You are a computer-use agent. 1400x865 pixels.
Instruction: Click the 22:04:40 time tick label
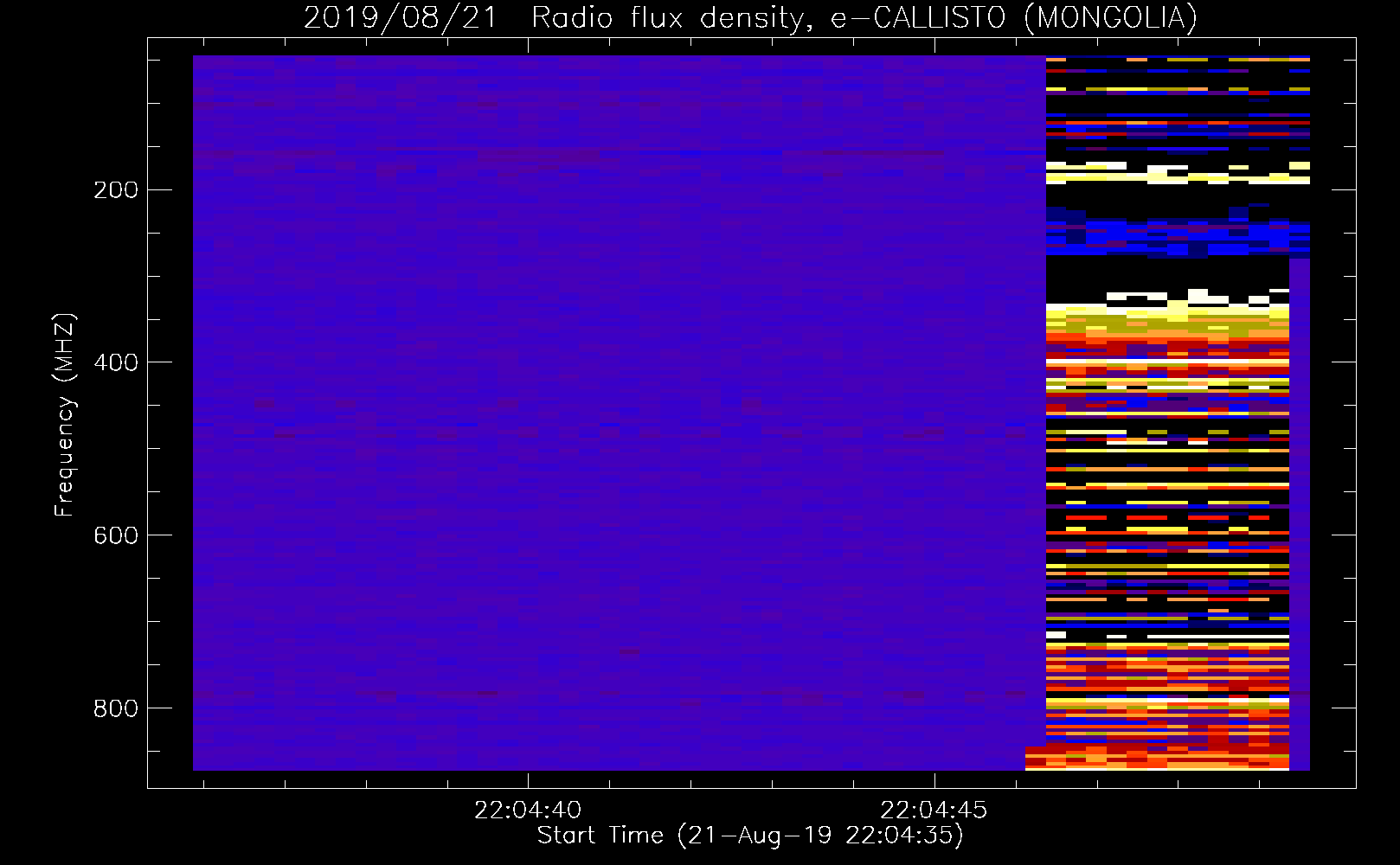tap(528, 811)
